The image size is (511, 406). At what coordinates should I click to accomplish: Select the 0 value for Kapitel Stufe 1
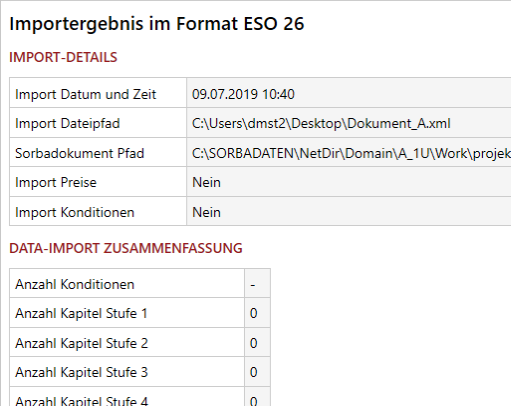point(253,313)
